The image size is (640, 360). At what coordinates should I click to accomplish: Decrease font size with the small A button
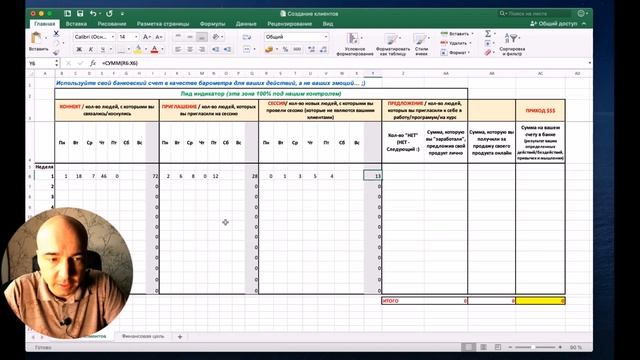point(159,37)
